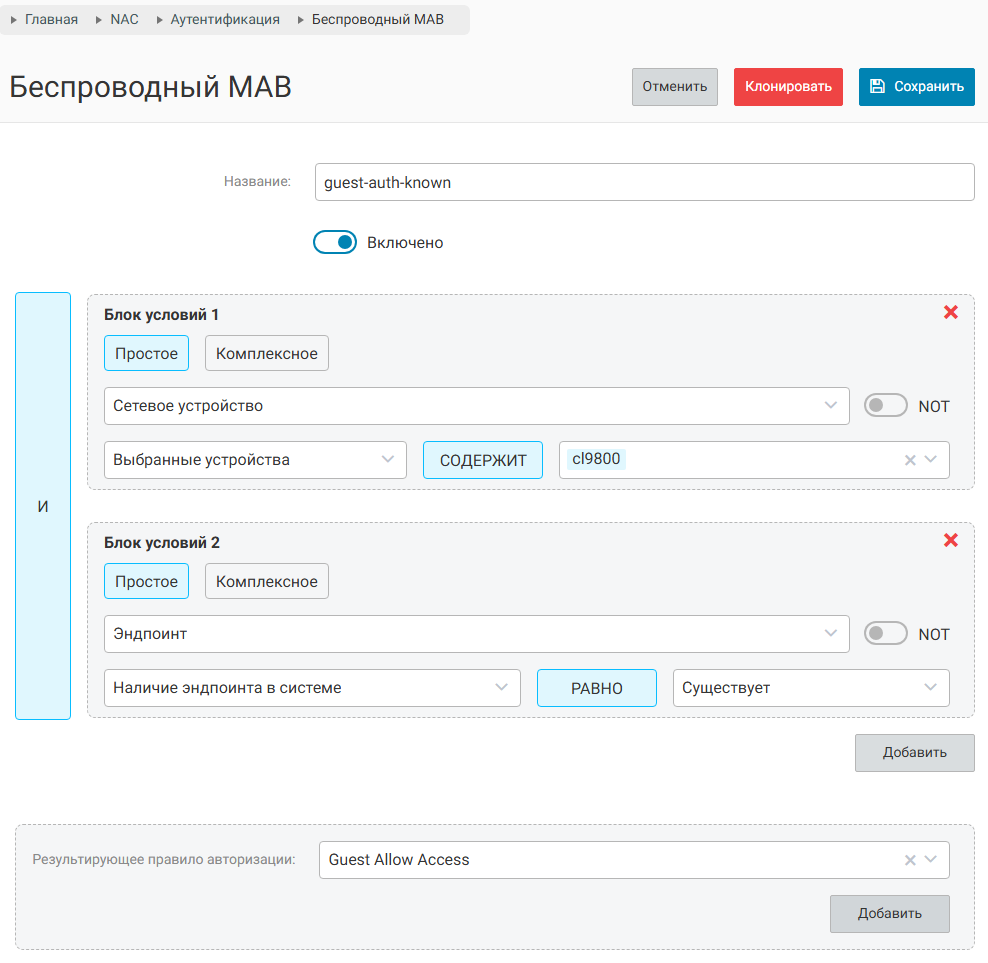Click the Название input field
988x963 pixels.
644,182
